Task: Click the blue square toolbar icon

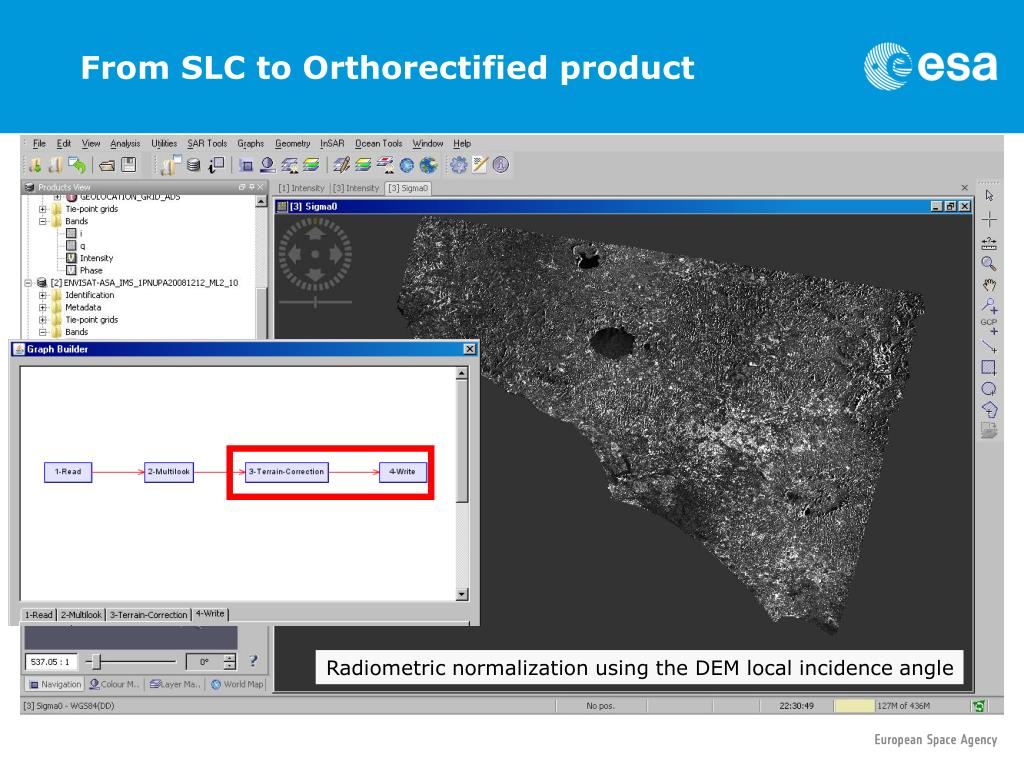Action: [246, 165]
